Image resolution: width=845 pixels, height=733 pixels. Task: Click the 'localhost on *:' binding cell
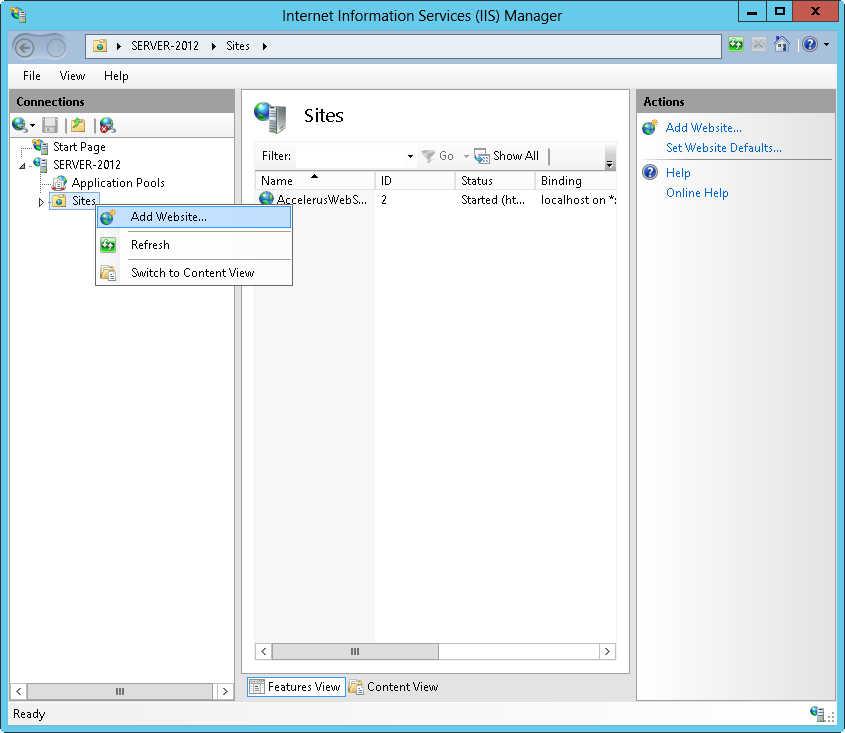pos(578,200)
